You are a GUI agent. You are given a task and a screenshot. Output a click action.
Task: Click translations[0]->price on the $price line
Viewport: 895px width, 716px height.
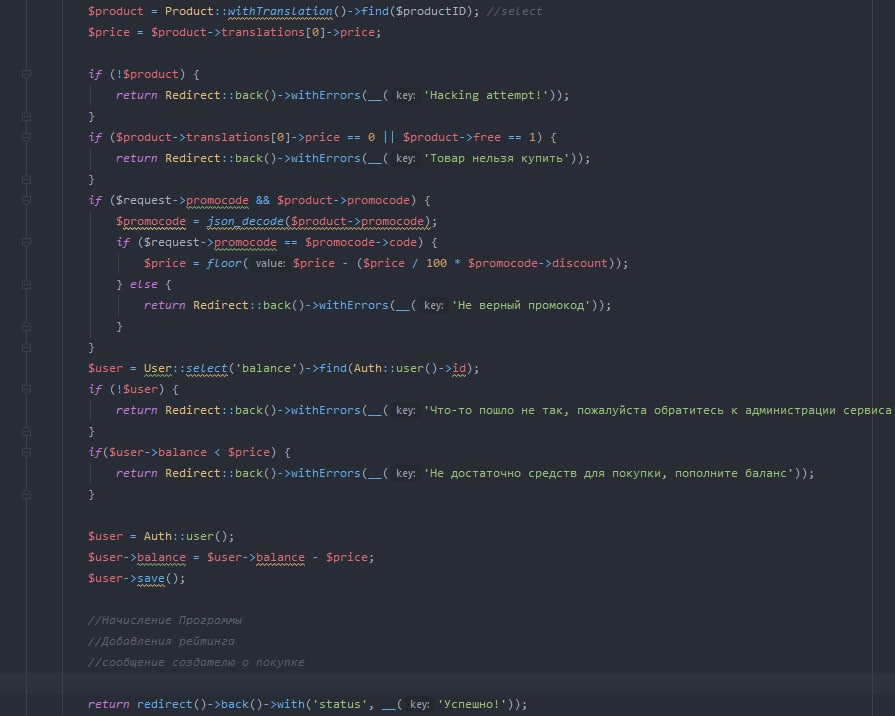tap(298, 33)
